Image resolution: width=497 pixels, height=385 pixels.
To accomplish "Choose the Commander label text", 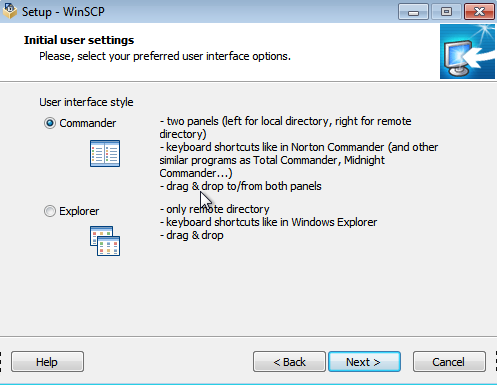I will tap(88, 123).
